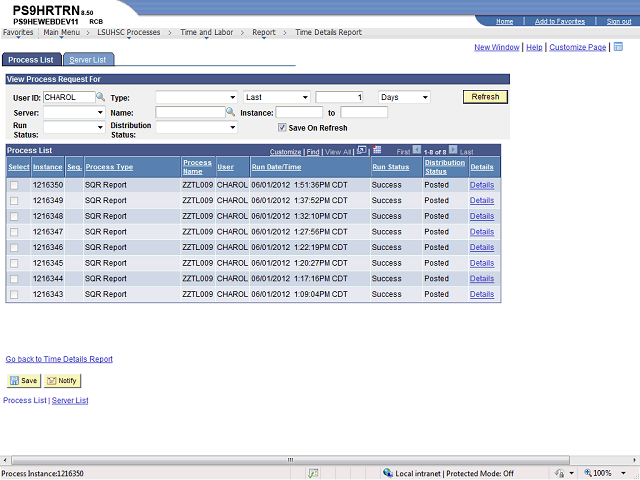Click the Name lookup magnifier icon
Image resolution: width=640 pixels, height=480 pixels.
click(x=230, y=113)
